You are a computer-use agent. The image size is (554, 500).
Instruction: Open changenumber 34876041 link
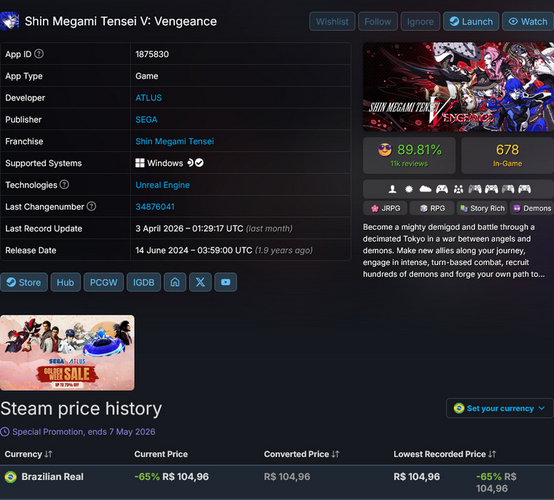[x=155, y=207]
